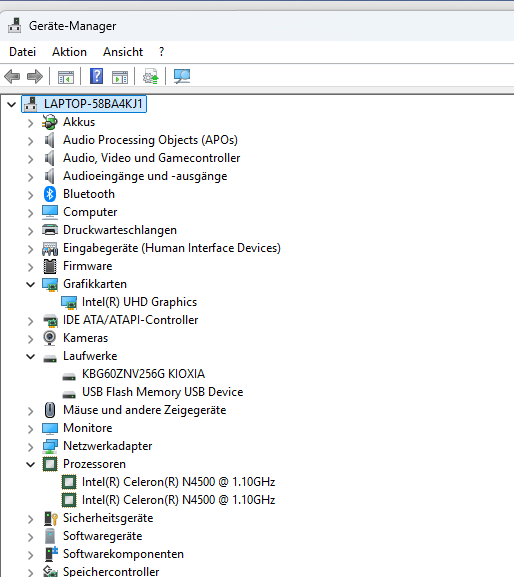Select the second Intel Celeron N4500 processor
The width and height of the screenshot is (514, 577).
pos(178,500)
